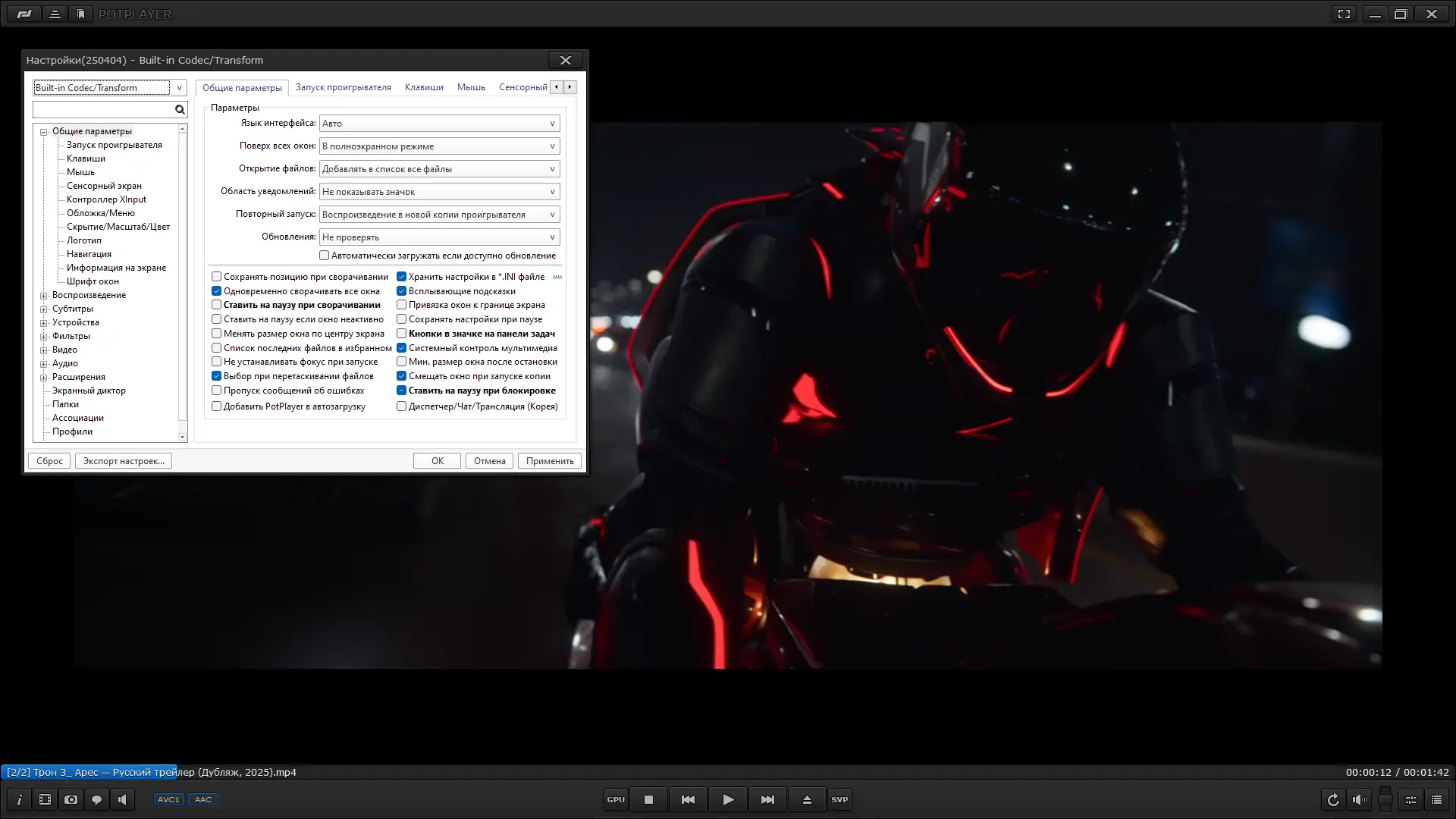Open the Обновления dropdown

439,237
